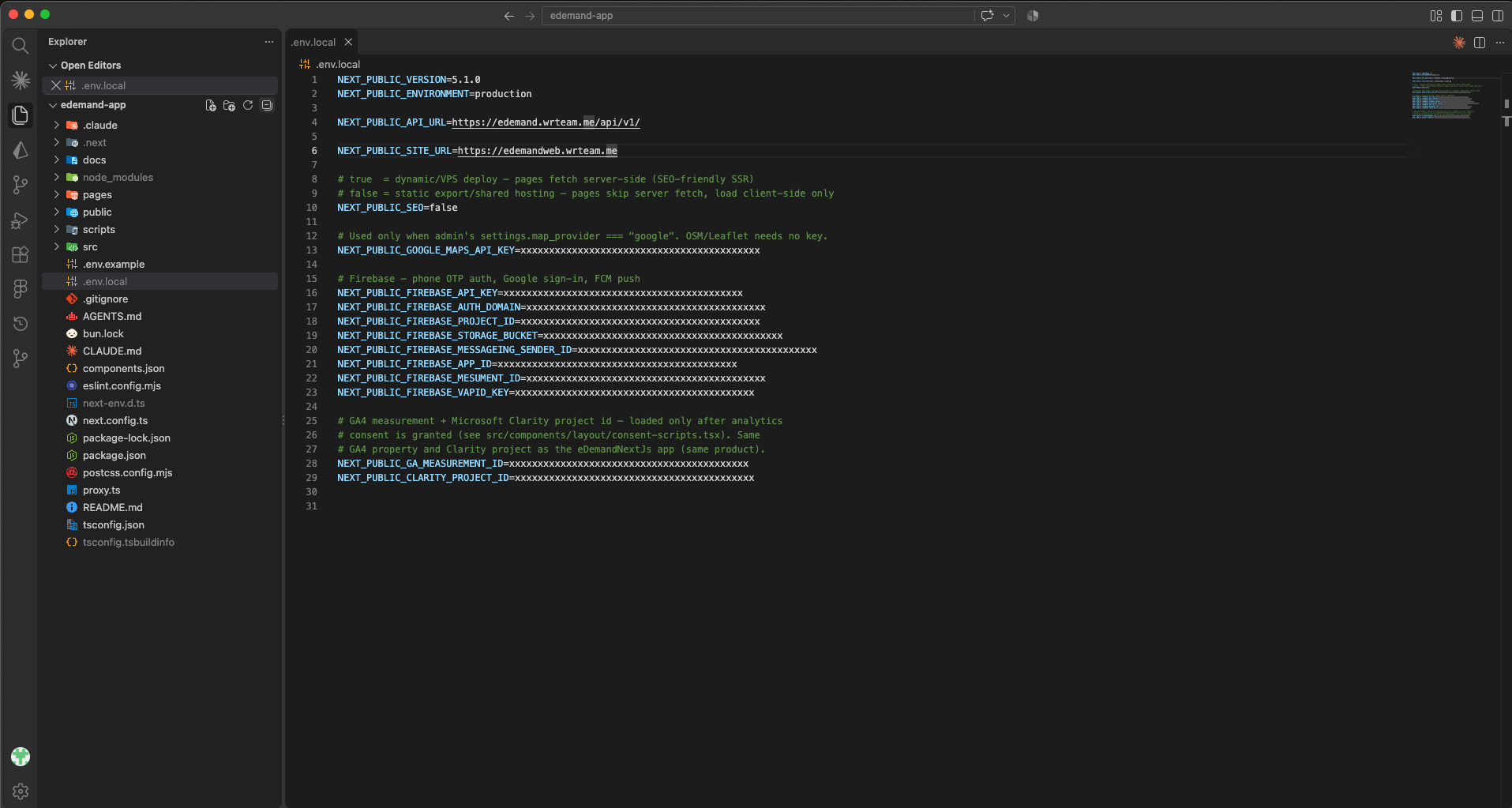Close the .env.local editor tab
The image size is (1512, 808).
click(x=348, y=43)
